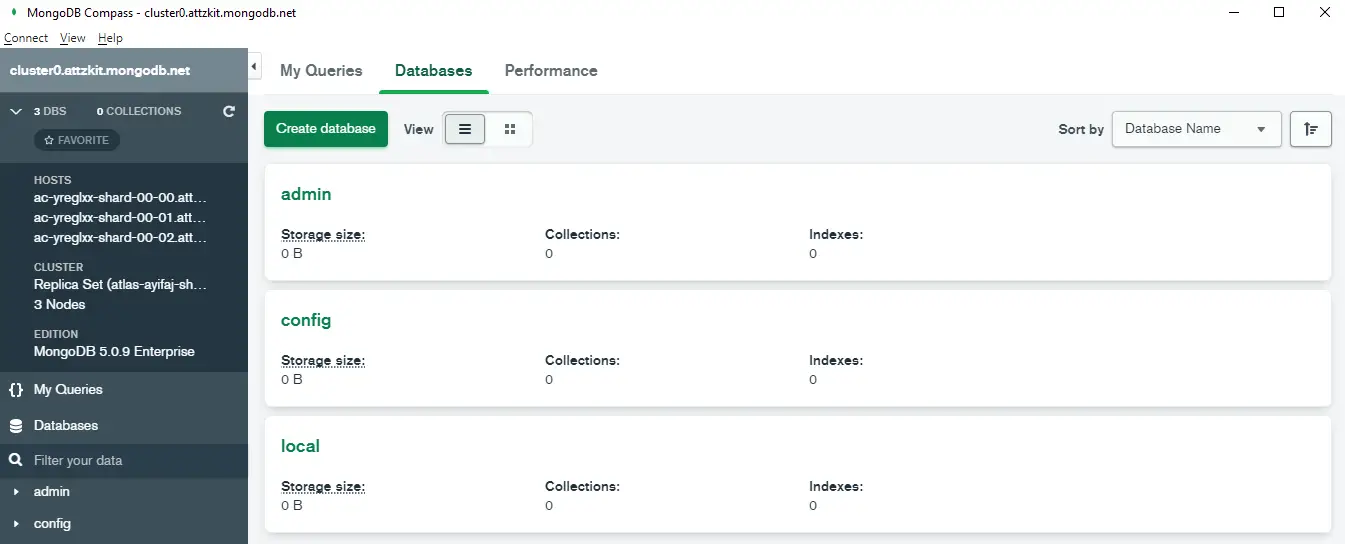Click the 0 COLLECTIONS count in the sidebar
This screenshot has height=544, width=1345.
(139, 111)
